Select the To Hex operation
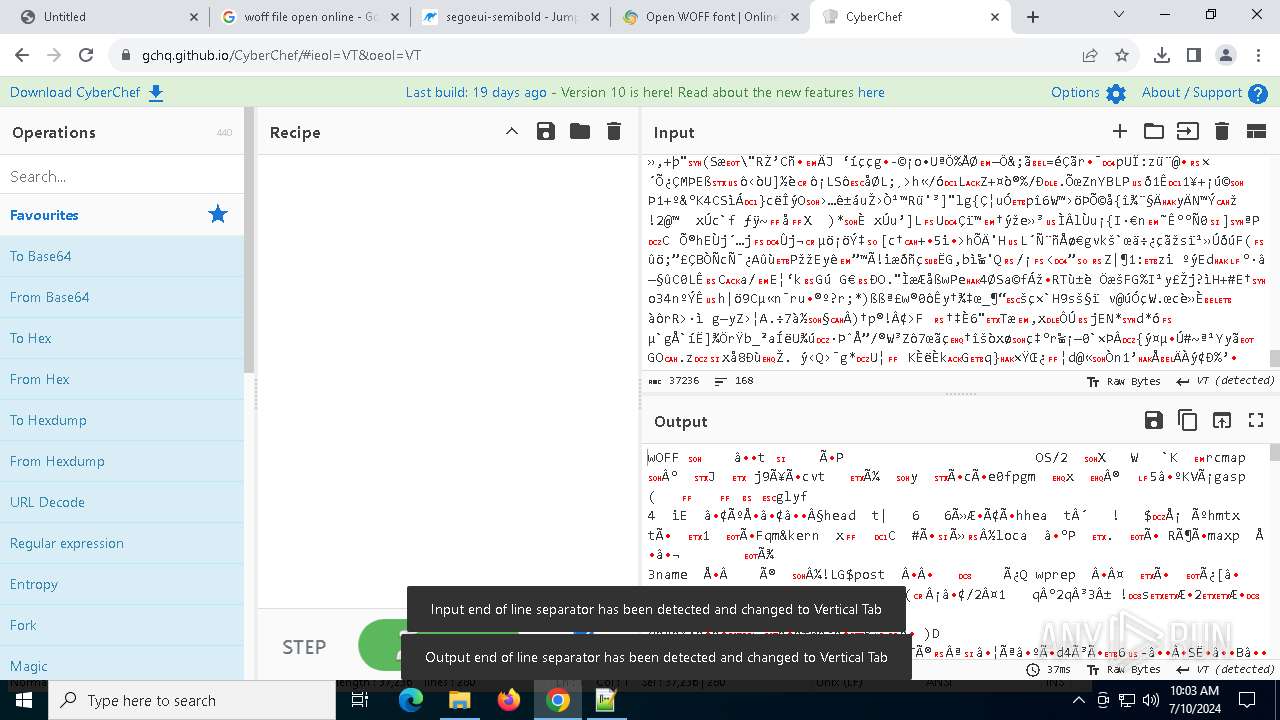This screenshot has height=720, width=1280. [121, 338]
